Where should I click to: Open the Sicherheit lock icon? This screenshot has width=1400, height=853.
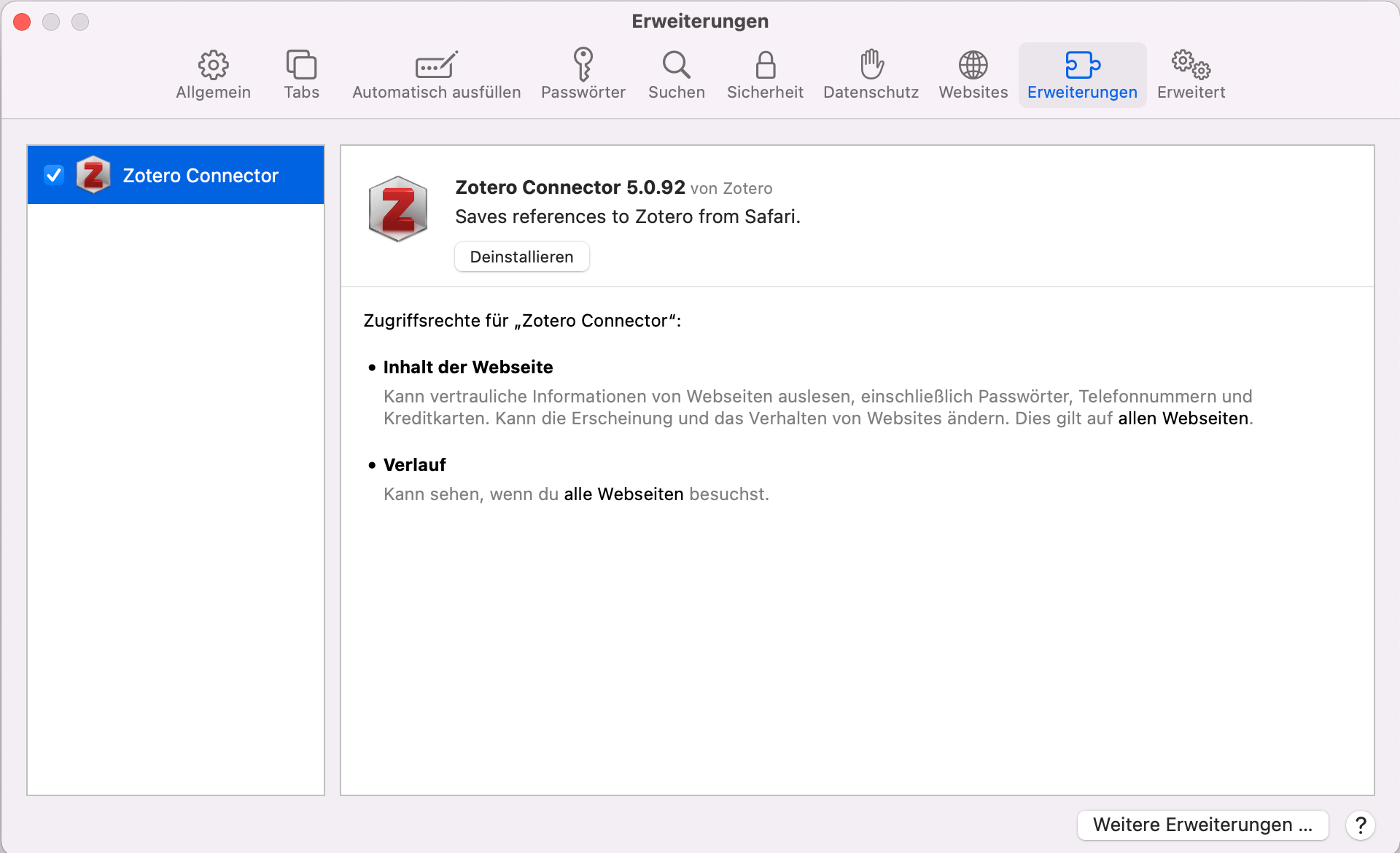coord(765,65)
